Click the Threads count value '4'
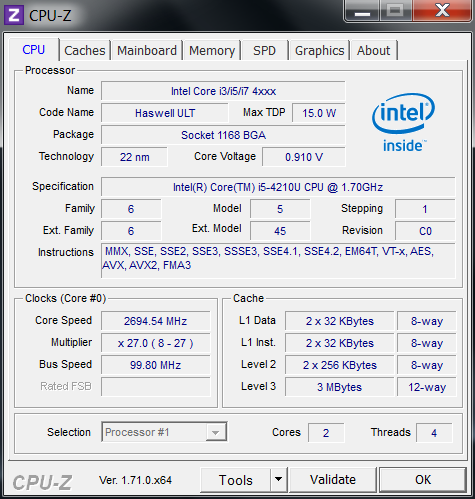 [434, 433]
